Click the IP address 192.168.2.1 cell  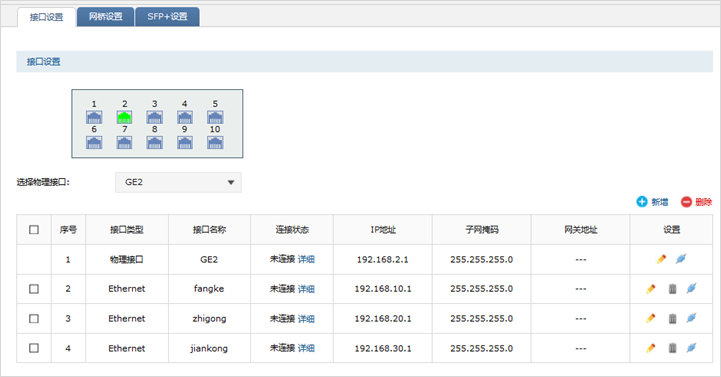[x=383, y=259]
